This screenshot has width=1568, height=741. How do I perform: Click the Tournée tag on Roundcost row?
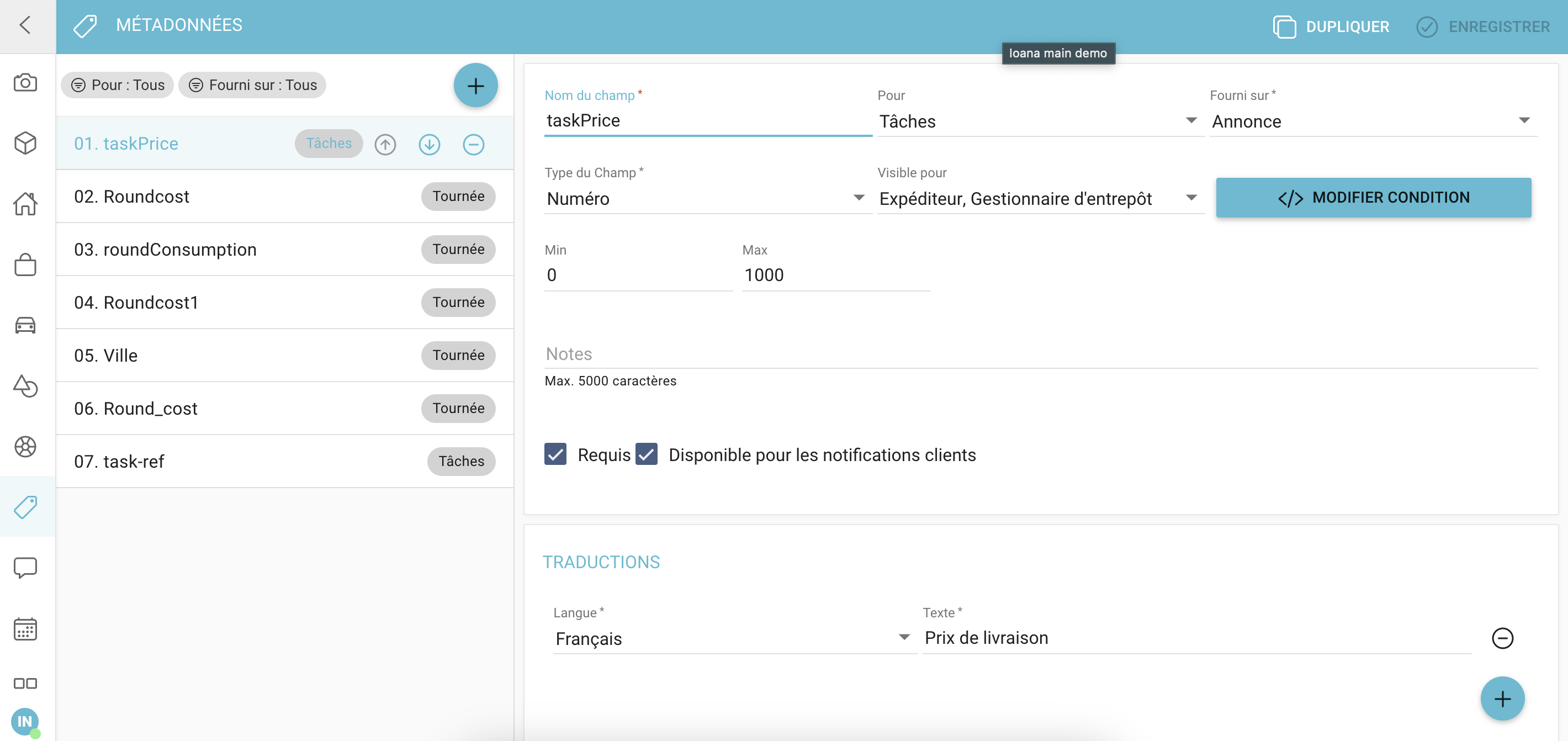(x=458, y=197)
